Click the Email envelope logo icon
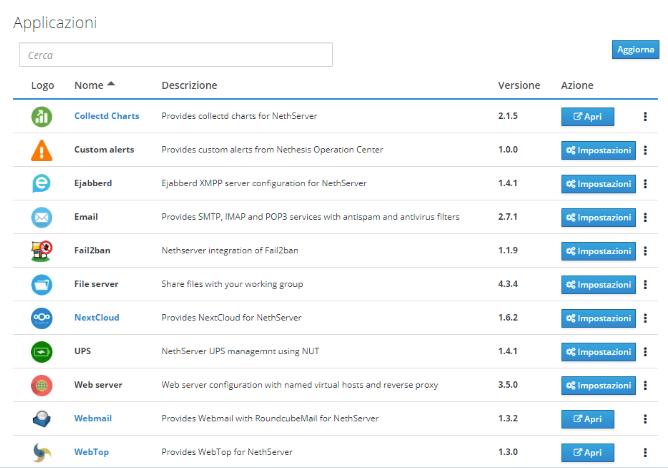The height and width of the screenshot is (468, 668). pyautogui.click(x=42, y=217)
